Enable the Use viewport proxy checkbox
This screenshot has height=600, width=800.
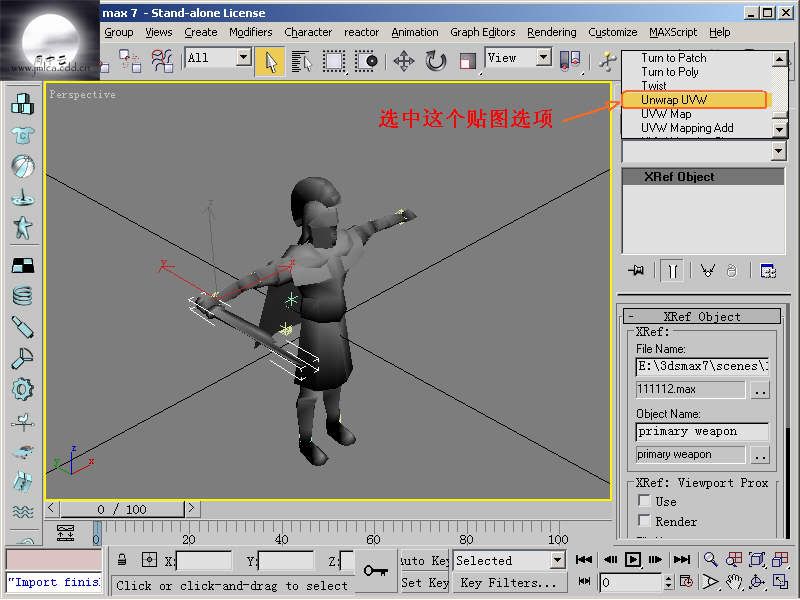[644, 501]
